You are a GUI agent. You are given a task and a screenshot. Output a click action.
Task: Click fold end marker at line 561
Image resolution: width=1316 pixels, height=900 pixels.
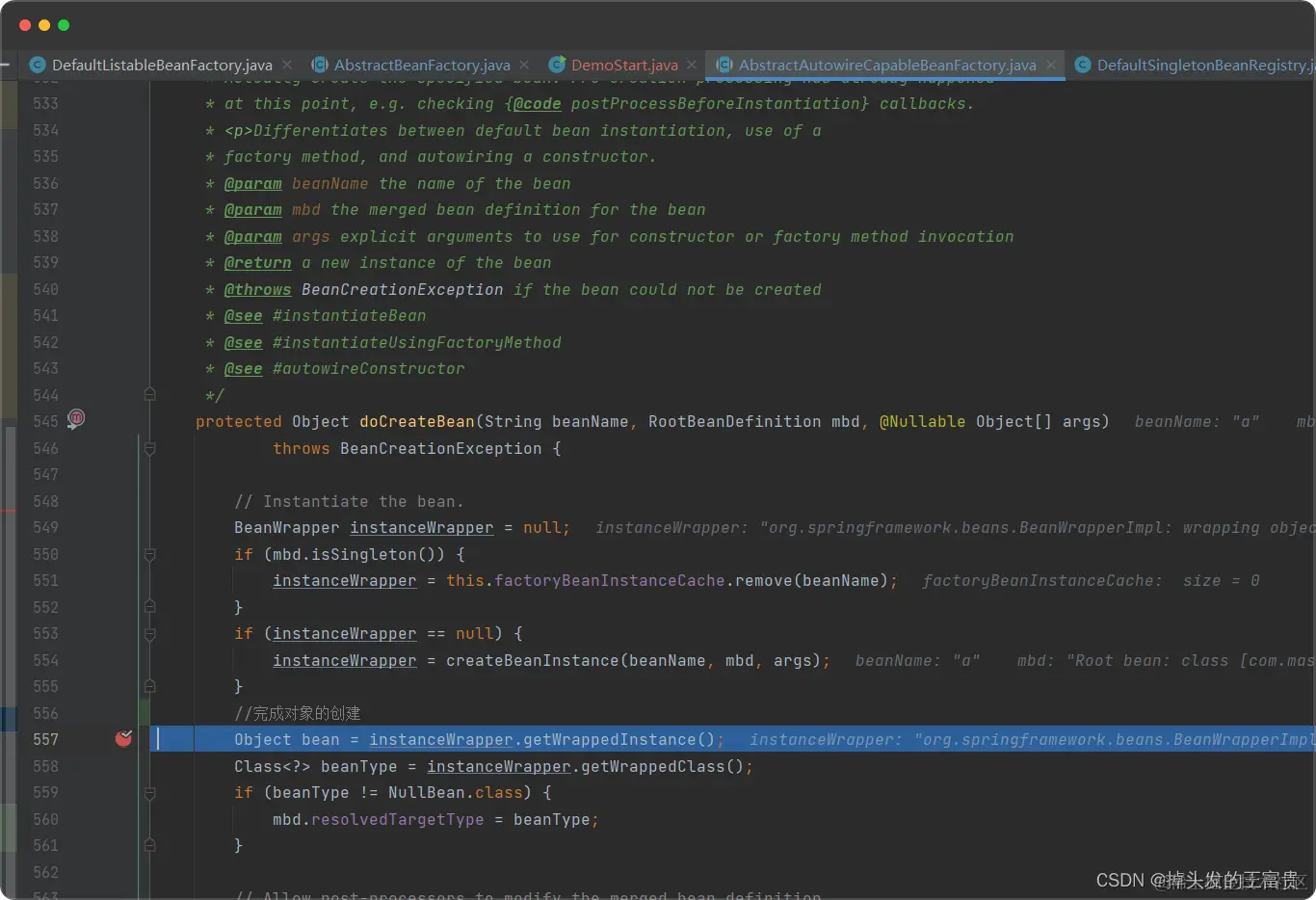pyautogui.click(x=149, y=845)
